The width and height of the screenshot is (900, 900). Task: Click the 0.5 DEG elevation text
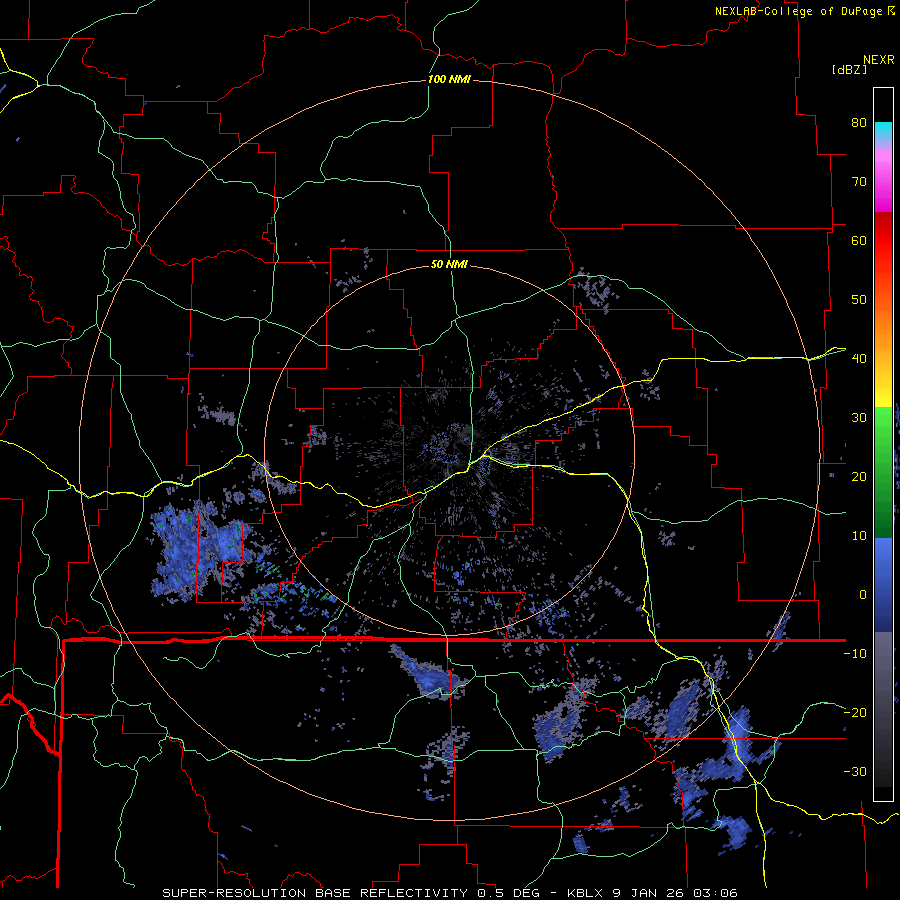click(509, 893)
